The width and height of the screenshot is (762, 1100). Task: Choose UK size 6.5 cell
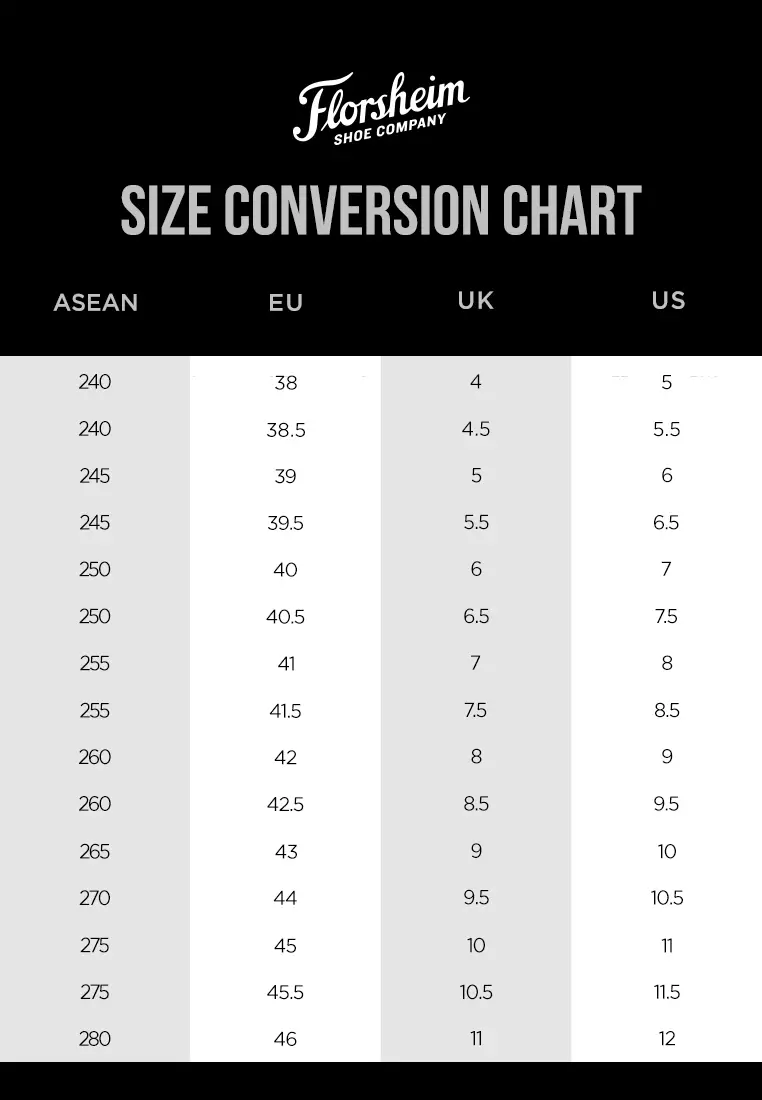[476, 616]
